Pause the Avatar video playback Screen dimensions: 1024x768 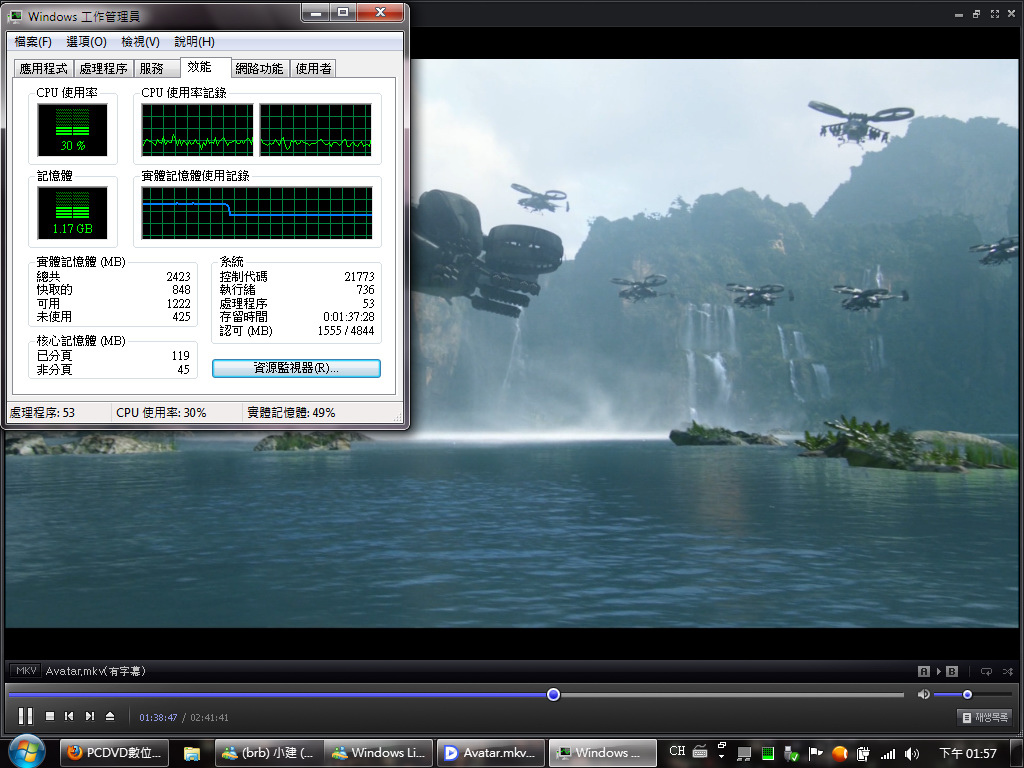25,716
